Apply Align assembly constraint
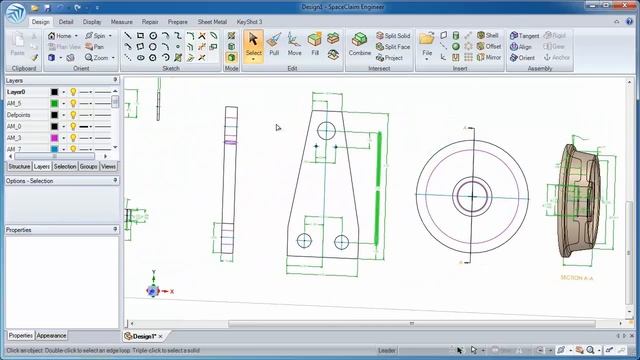640x360 pixels. (x=520, y=47)
